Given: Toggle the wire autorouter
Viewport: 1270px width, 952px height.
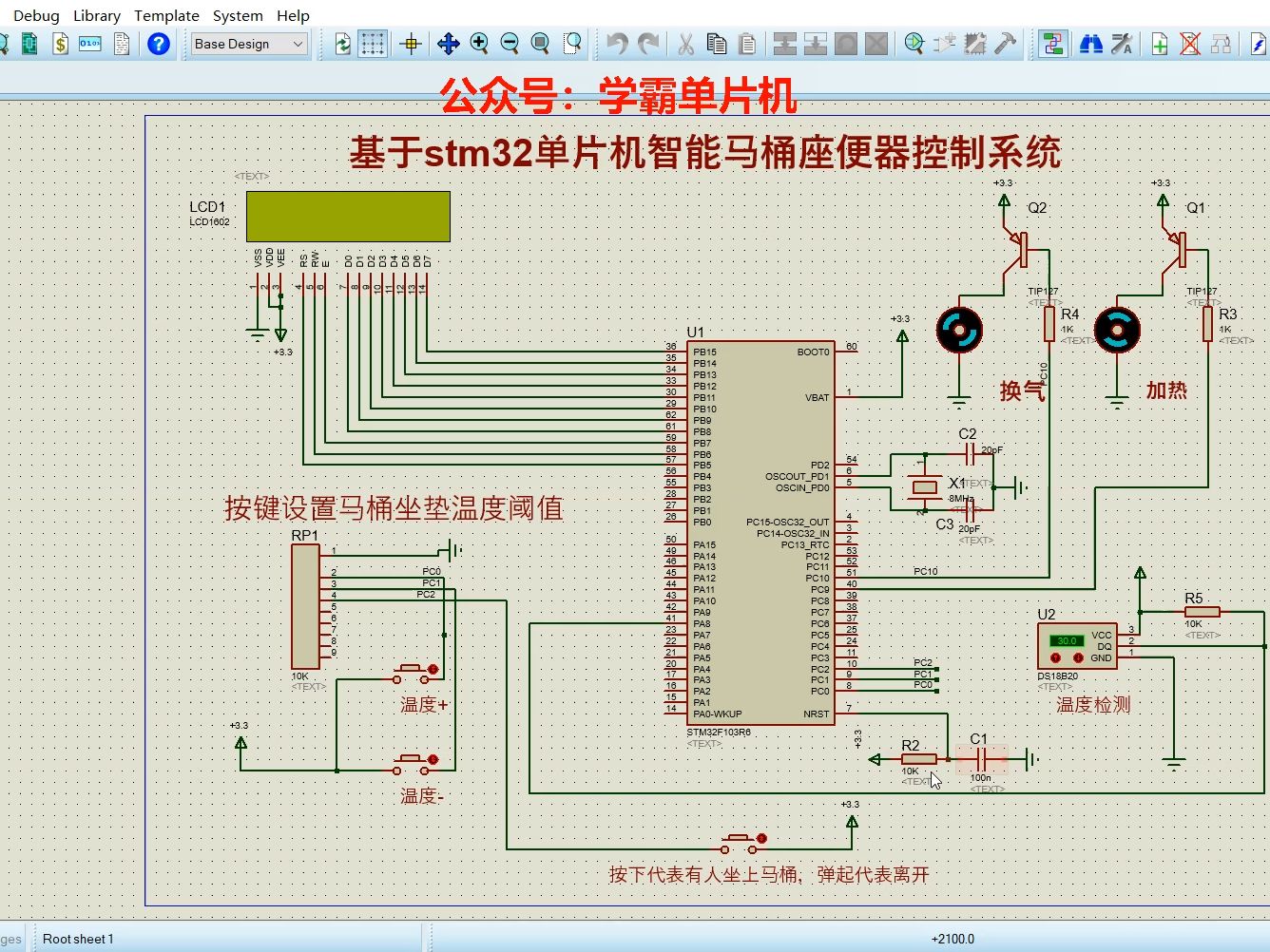Looking at the screenshot, I should click(1052, 44).
